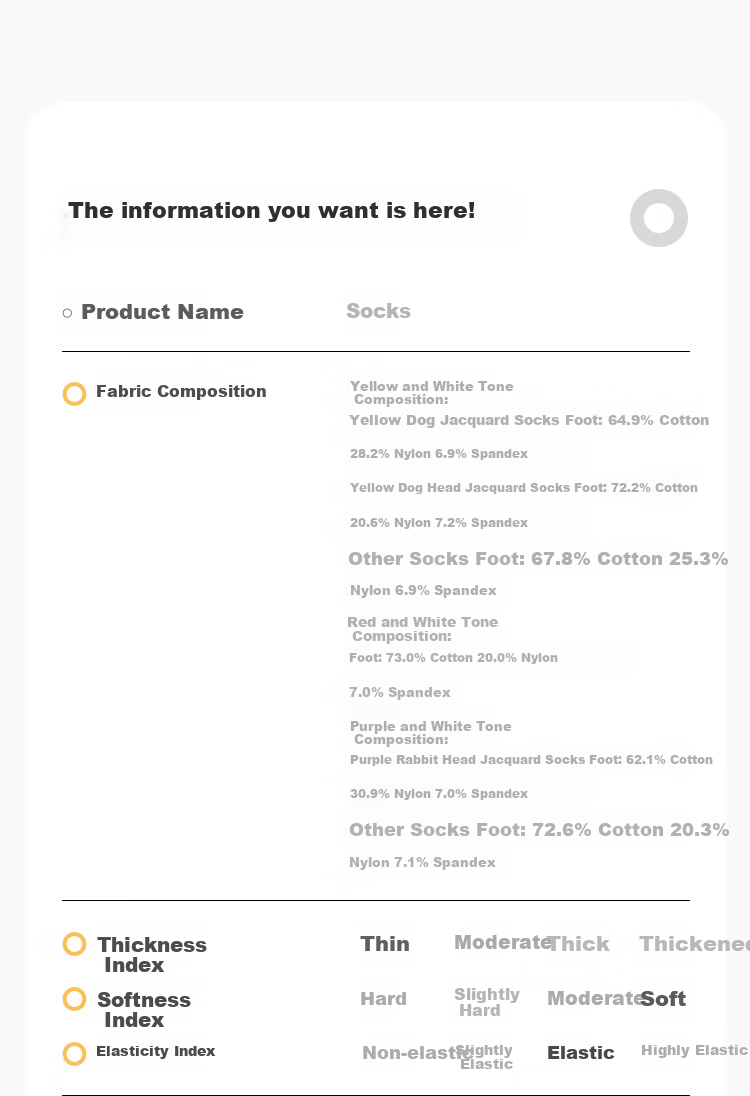Click the Red and White Tone Composition heading

click(423, 629)
